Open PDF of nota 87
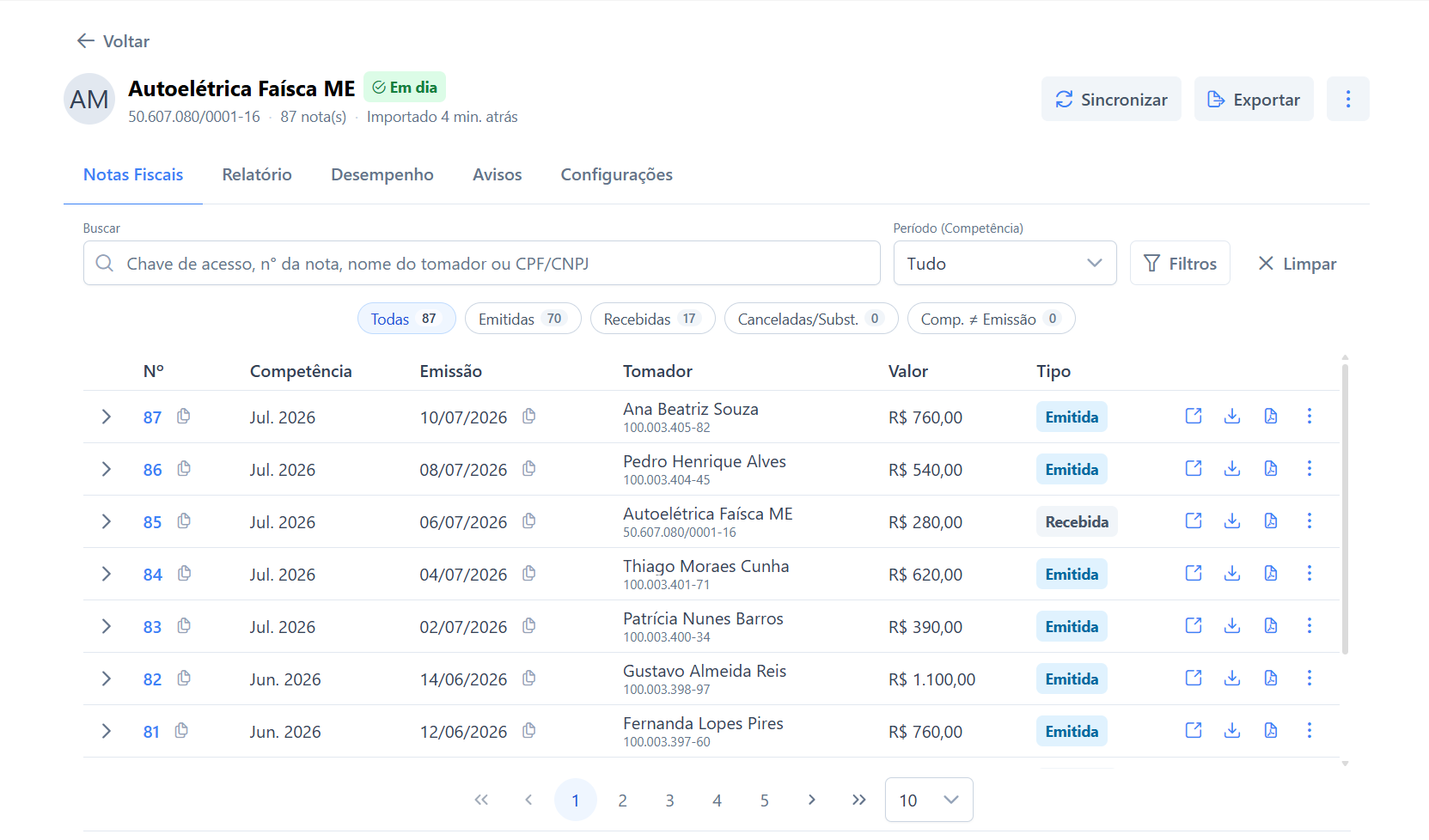The image size is (1429, 840). click(1271, 417)
